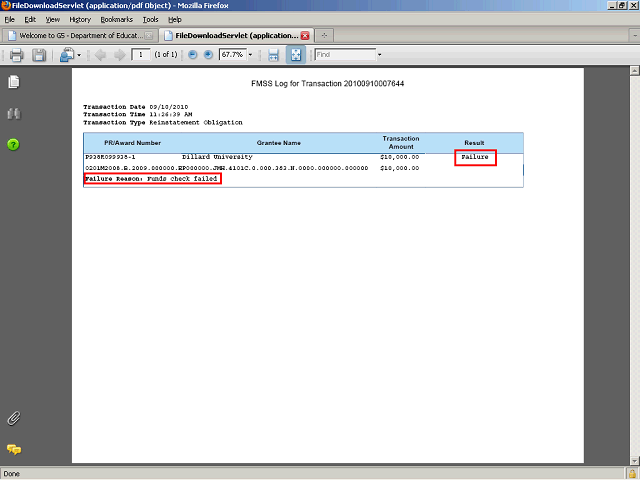Save a copy of the PDF
Viewport: 640px width, 480px height.
(x=39, y=55)
